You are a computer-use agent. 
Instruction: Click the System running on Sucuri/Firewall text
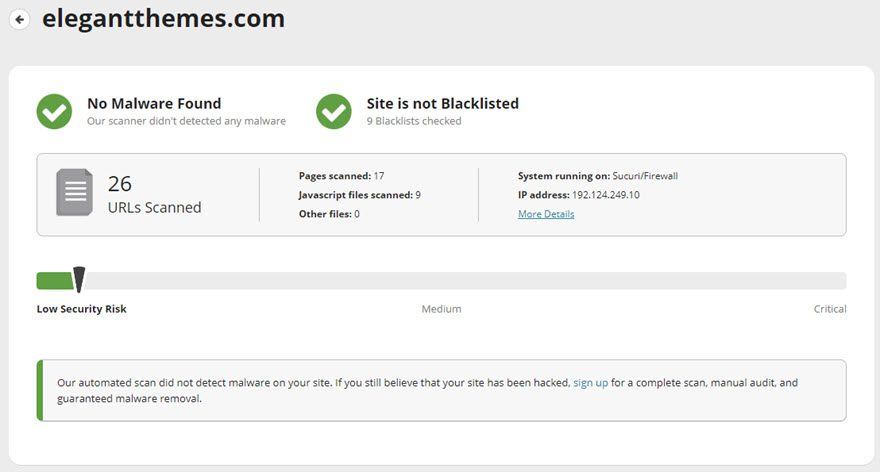click(598, 176)
